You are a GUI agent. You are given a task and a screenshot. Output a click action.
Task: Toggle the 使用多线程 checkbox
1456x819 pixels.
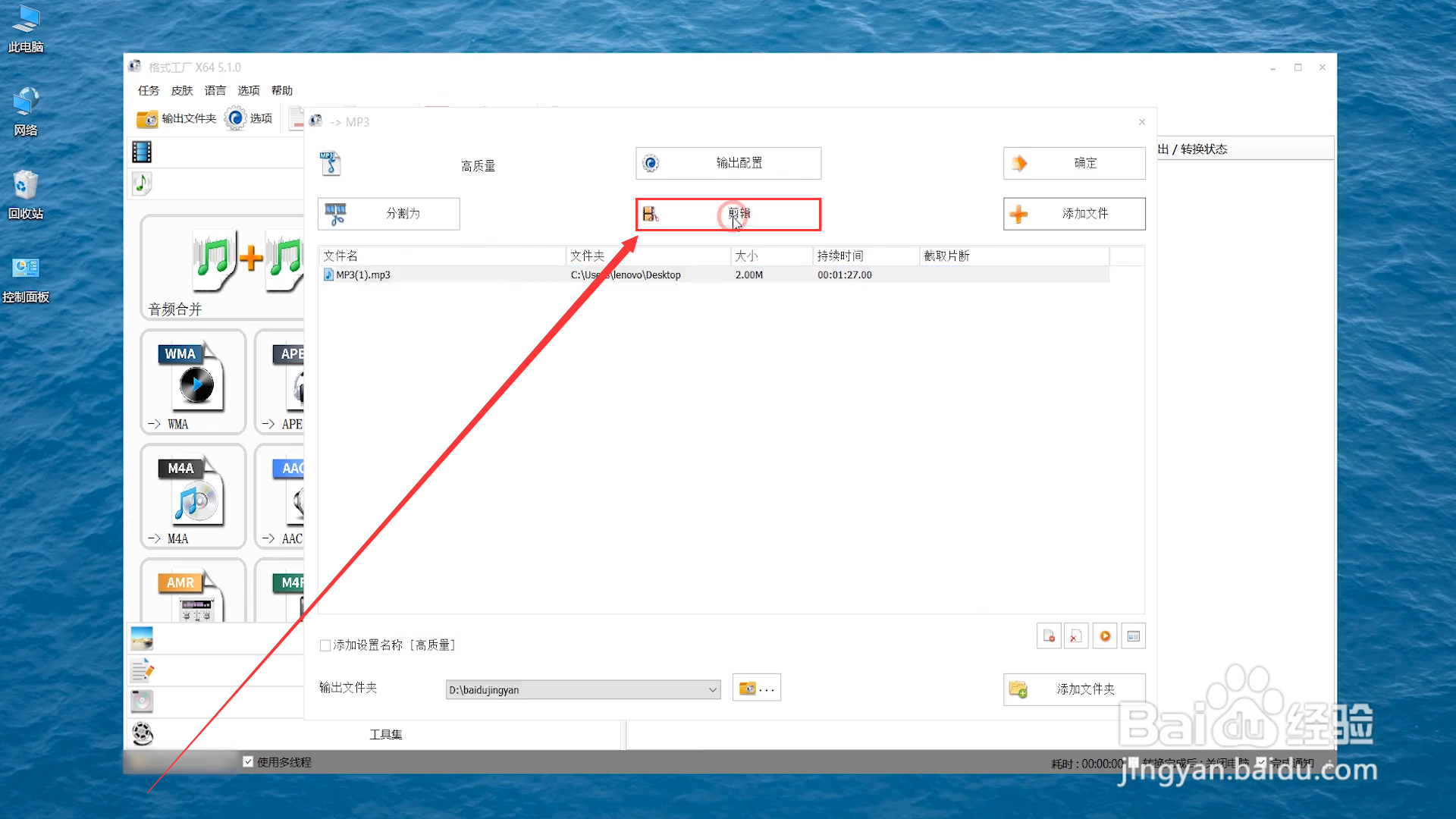click(x=248, y=762)
